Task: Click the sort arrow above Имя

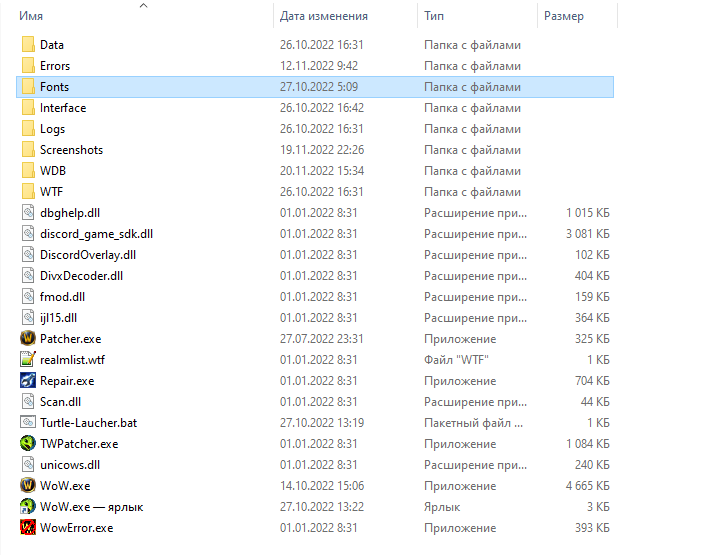Action: pos(144,5)
